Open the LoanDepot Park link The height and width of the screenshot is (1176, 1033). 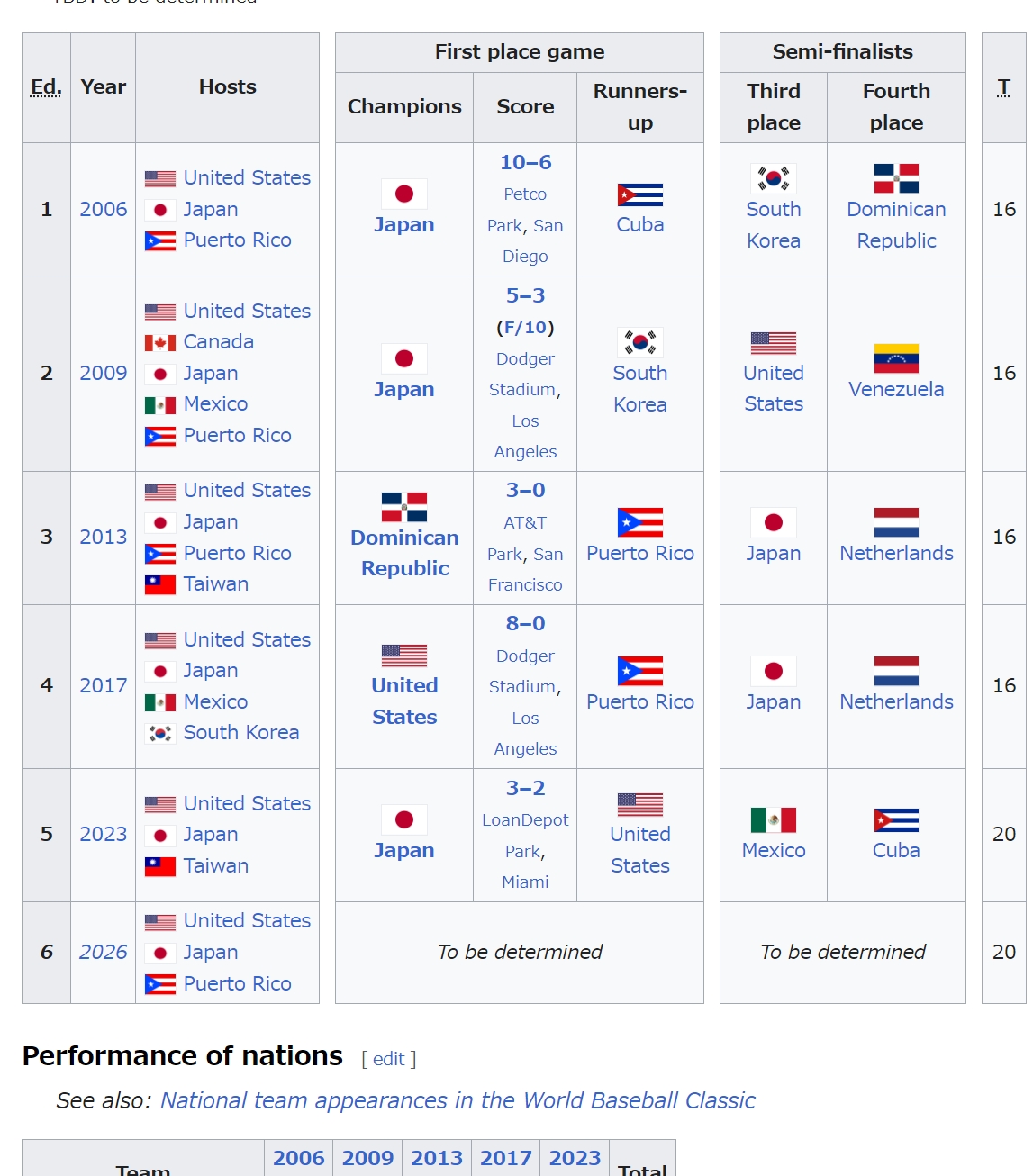525,820
